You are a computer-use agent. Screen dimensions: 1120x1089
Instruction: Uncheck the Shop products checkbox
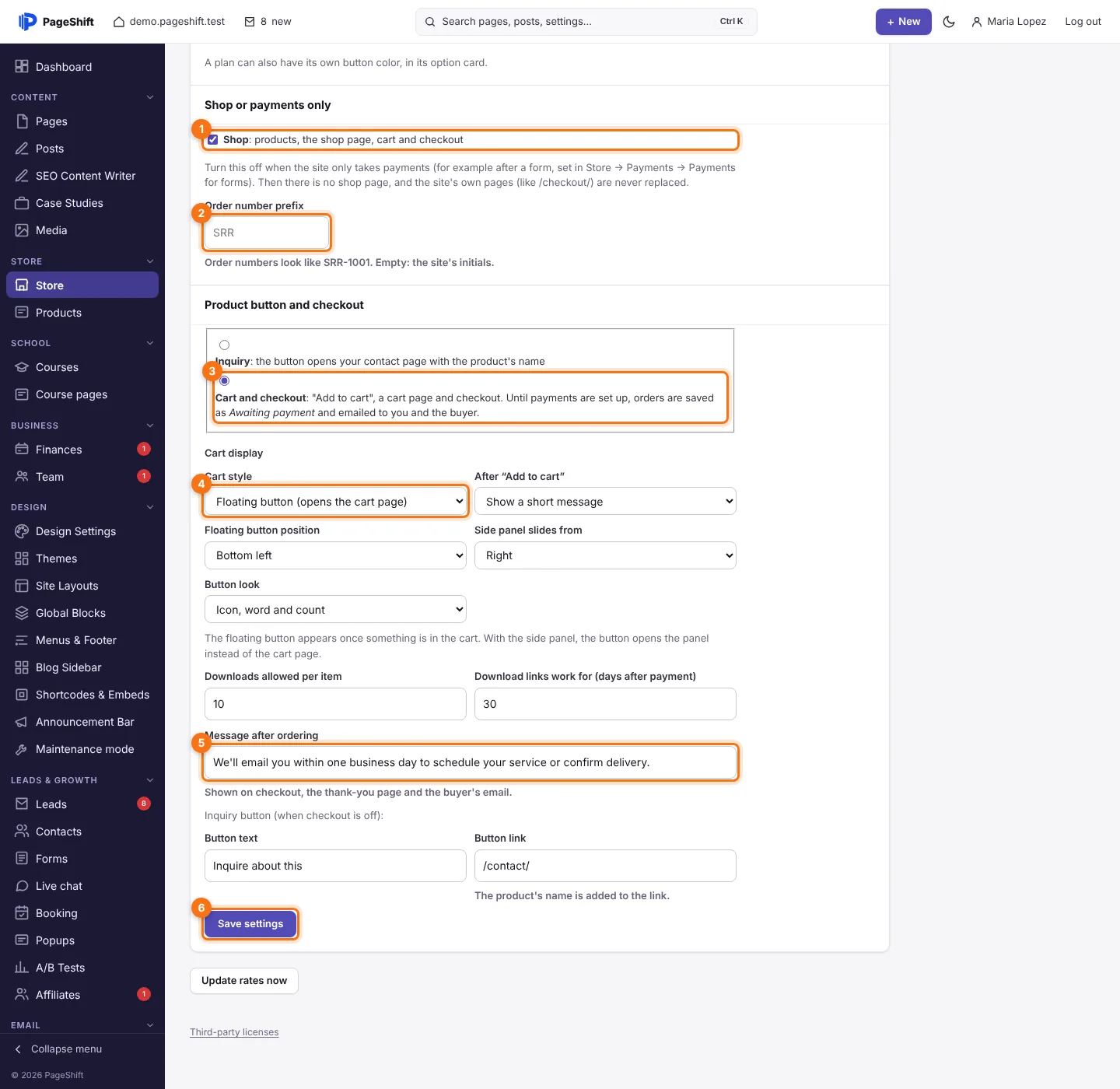(213, 140)
